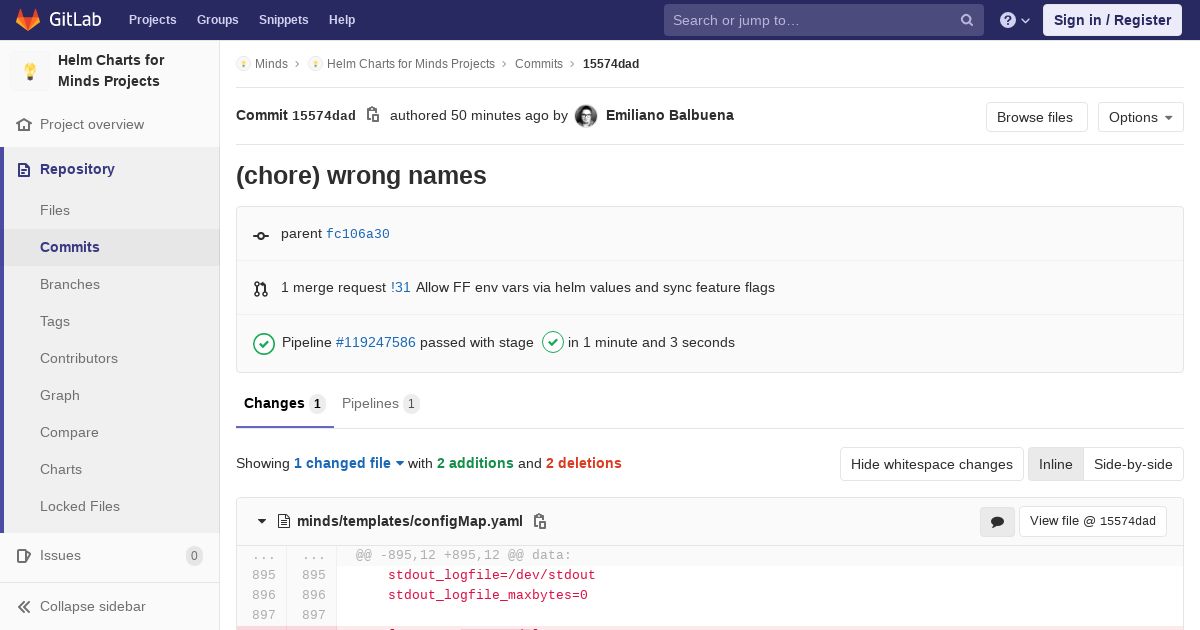Viewport: 1200px width, 630px height.
Task: Click Emiliano Balbuena's avatar
Action: [x=586, y=116]
